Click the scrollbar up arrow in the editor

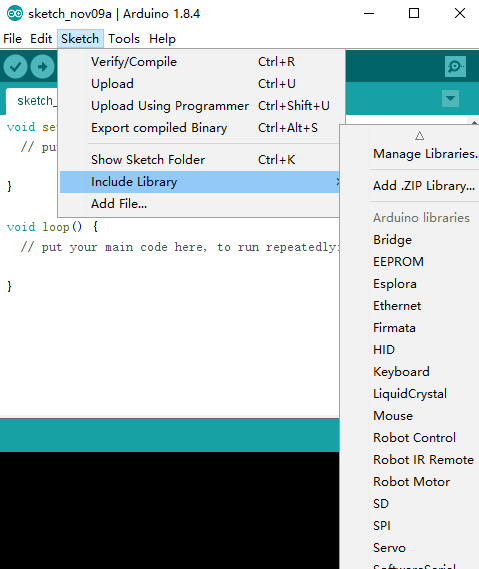tap(474, 122)
